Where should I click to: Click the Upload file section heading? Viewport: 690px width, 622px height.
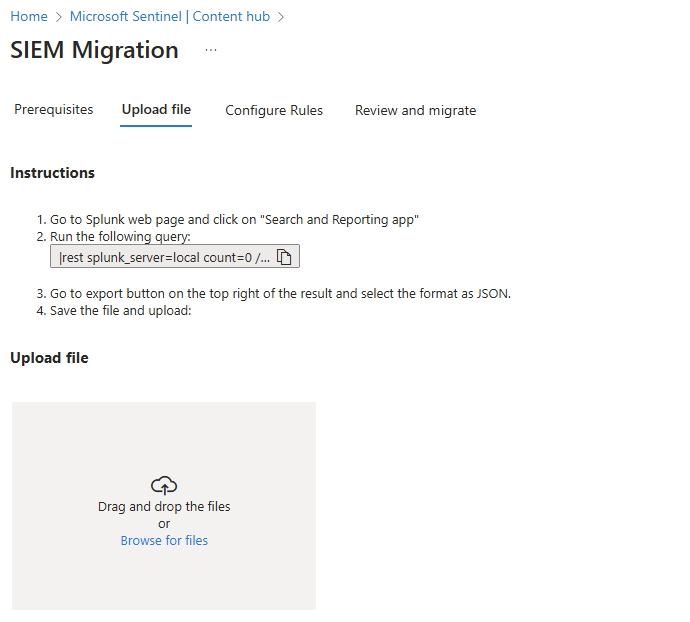[49, 357]
